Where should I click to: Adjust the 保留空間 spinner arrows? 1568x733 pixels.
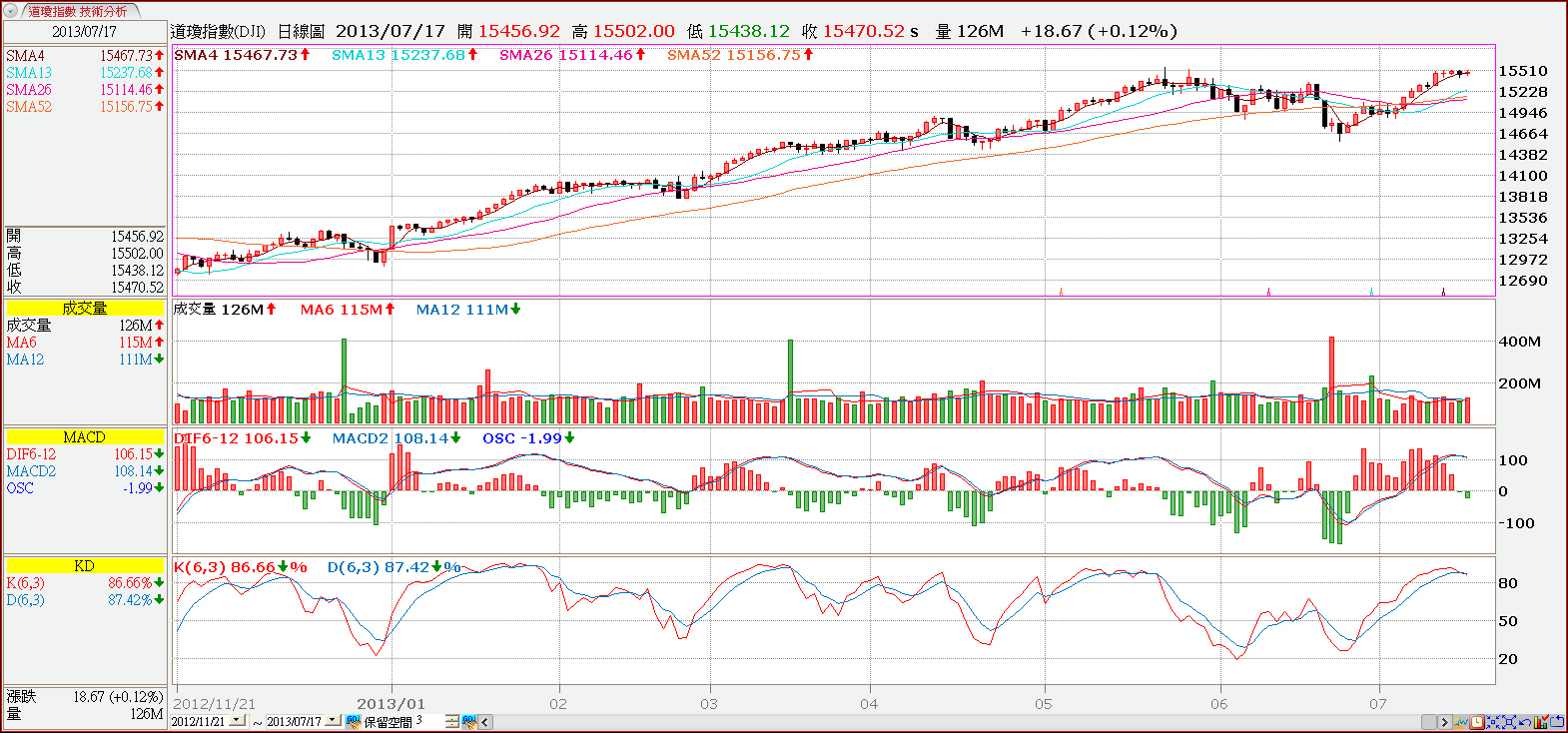[x=452, y=721]
